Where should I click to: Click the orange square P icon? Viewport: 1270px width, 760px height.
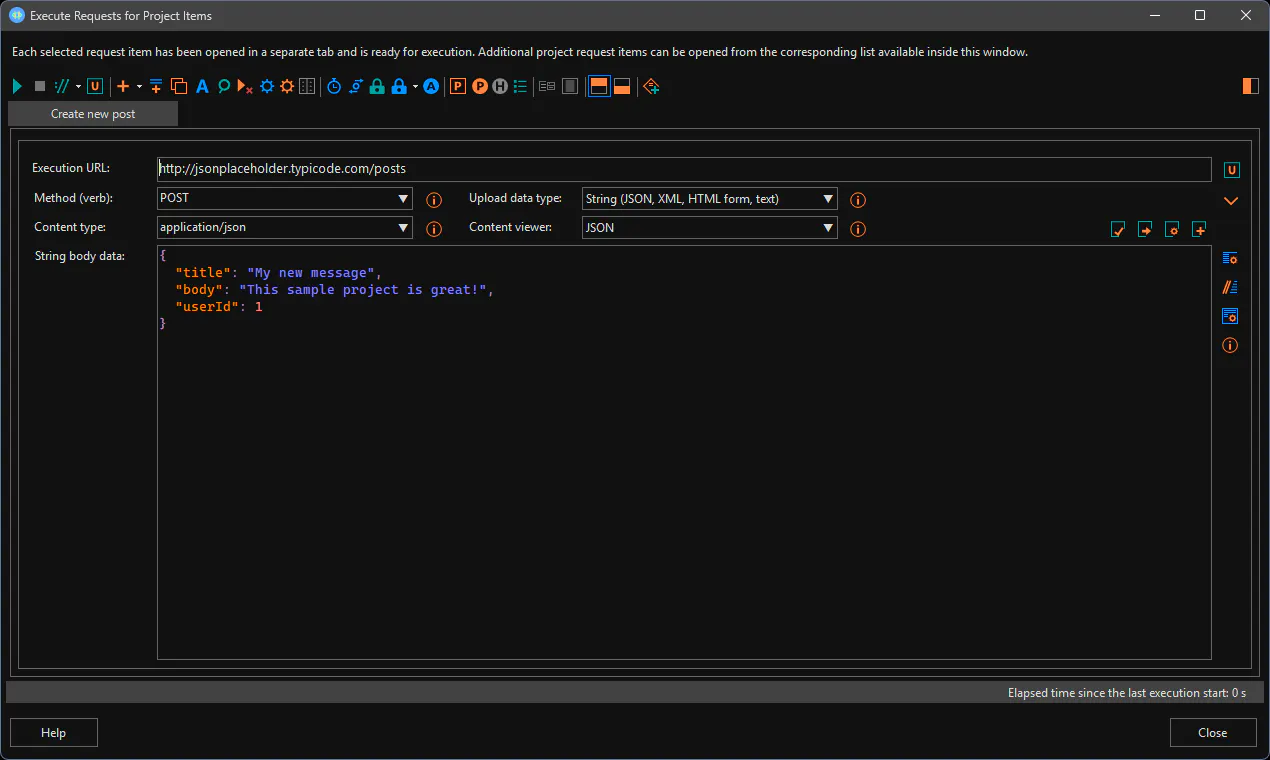[458, 87]
